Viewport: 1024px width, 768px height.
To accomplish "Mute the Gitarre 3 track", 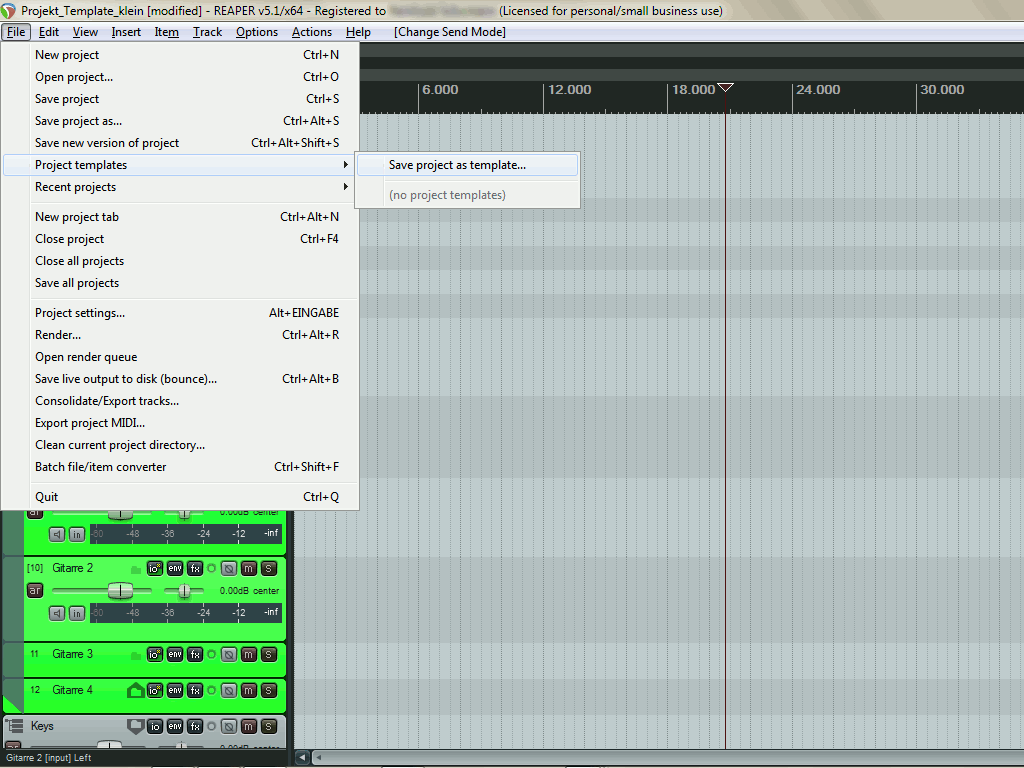I will (249, 654).
